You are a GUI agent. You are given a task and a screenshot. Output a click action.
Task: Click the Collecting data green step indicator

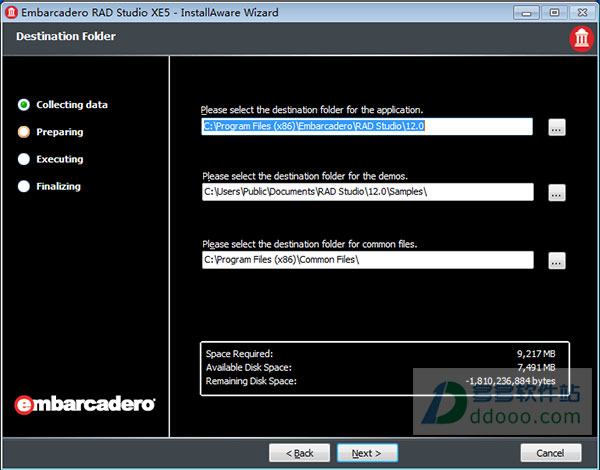[24, 104]
